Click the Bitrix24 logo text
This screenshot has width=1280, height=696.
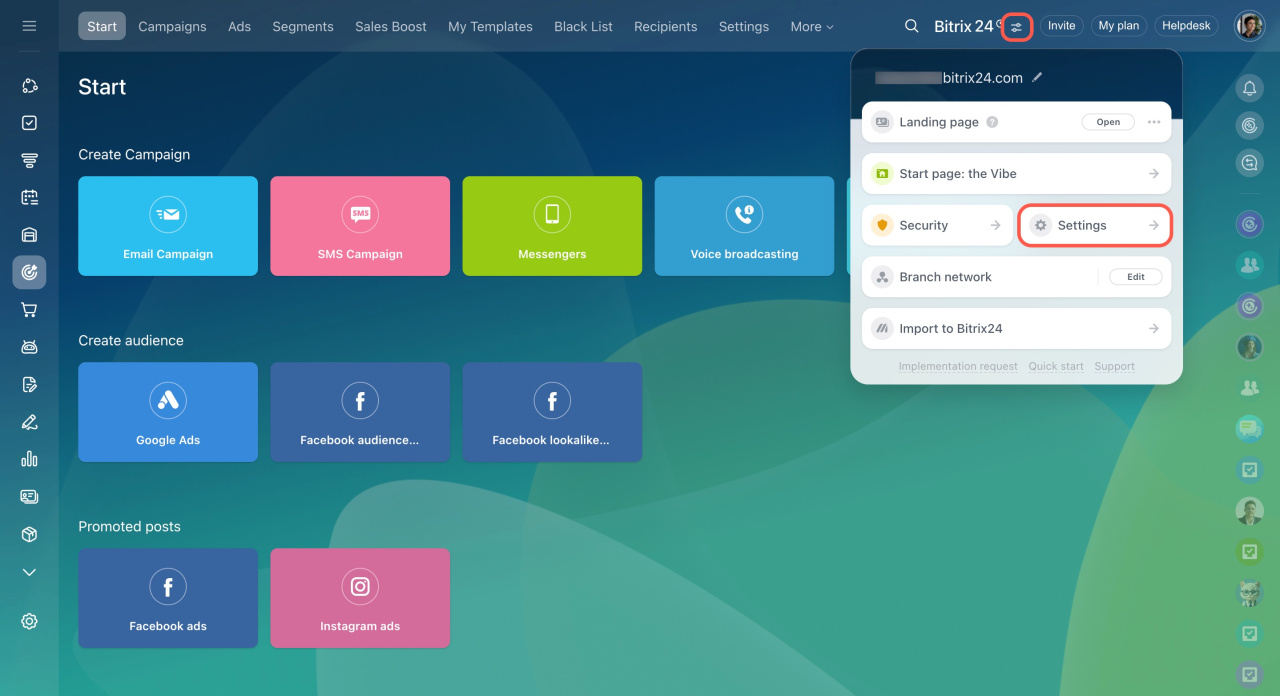point(966,27)
